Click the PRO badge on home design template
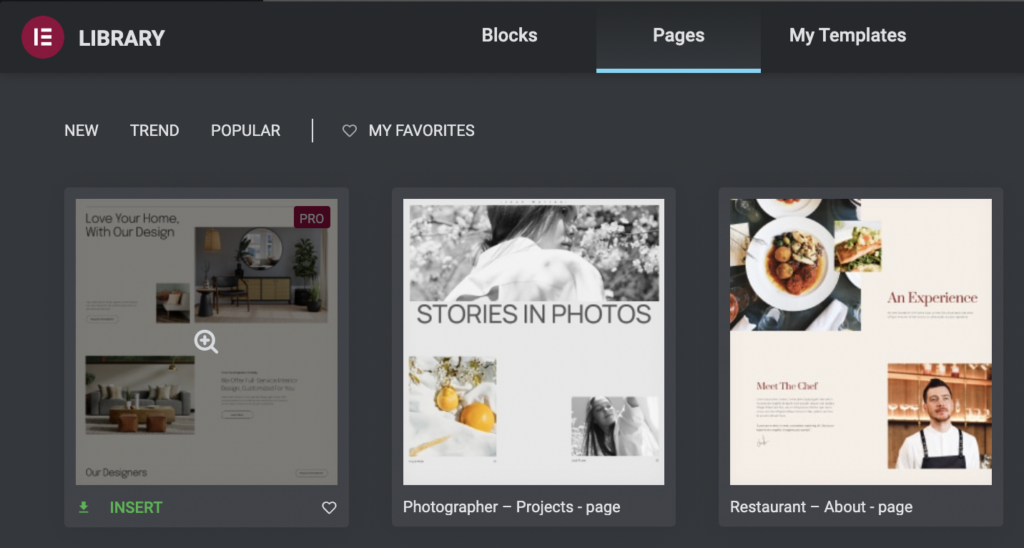The width and height of the screenshot is (1024, 548). (312, 218)
